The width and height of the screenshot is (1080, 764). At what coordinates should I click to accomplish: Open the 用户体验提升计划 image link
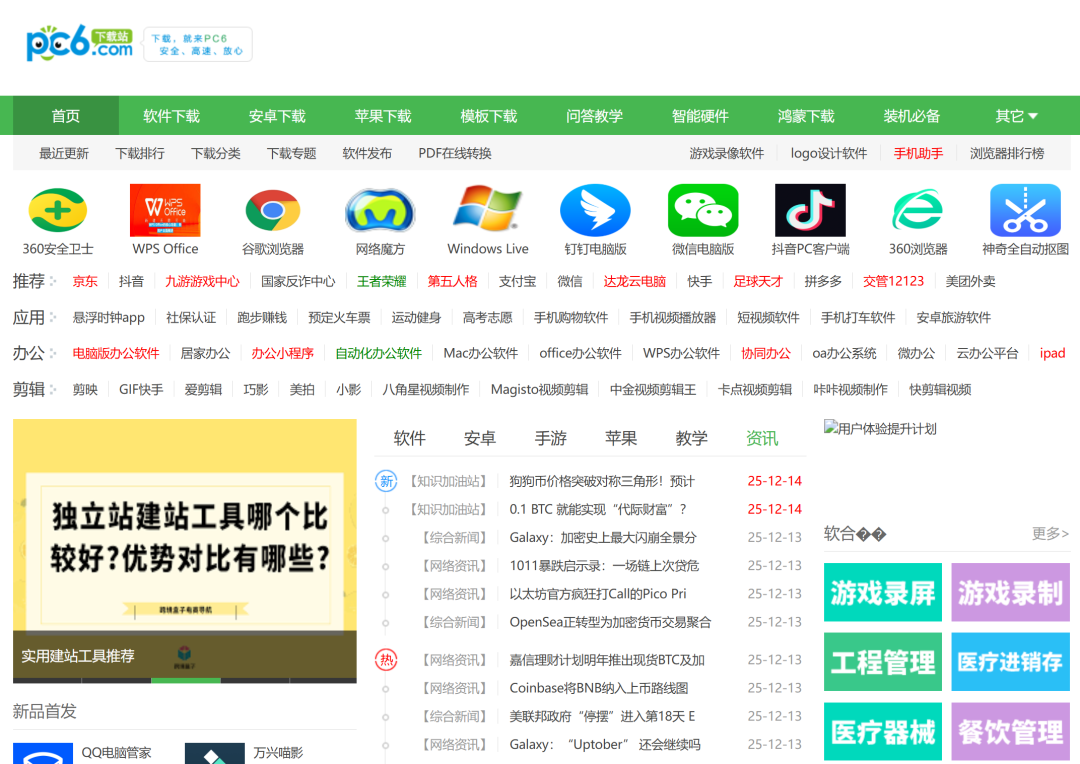pyautogui.click(x=880, y=429)
